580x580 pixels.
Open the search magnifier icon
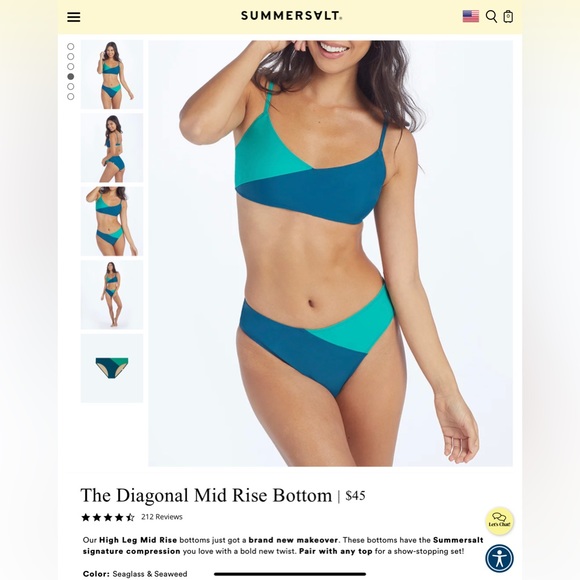pyautogui.click(x=491, y=17)
